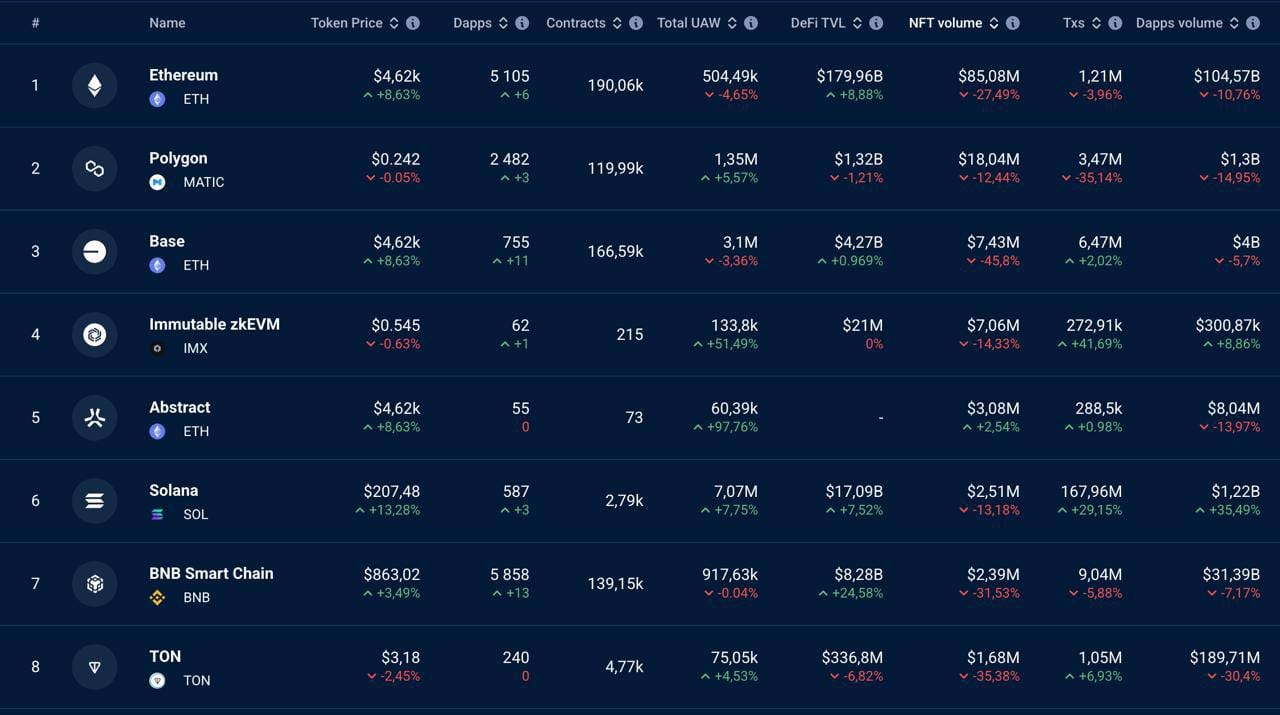Viewport: 1280px width, 715px height.
Task: Click the 'Token Price' header label
Action: [347, 23]
